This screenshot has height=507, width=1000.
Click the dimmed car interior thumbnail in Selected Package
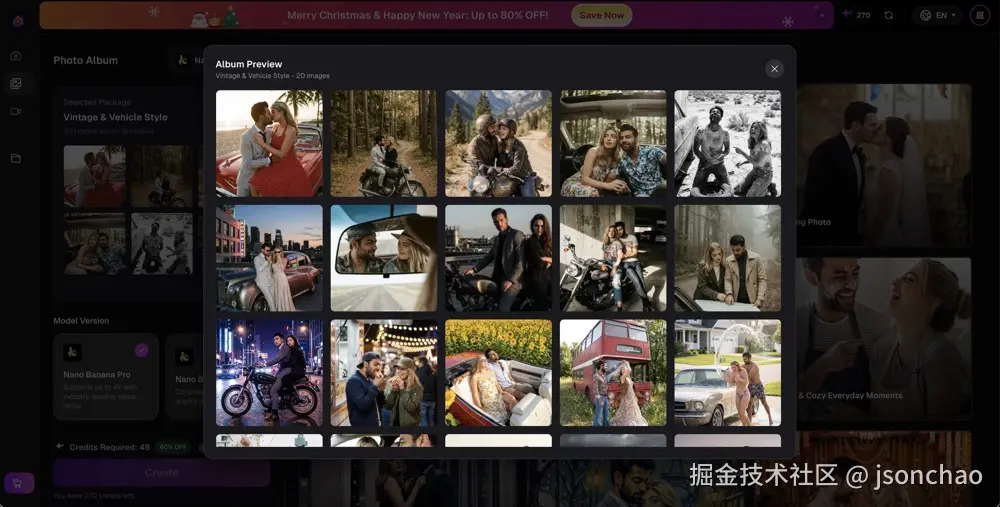point(94,244)
